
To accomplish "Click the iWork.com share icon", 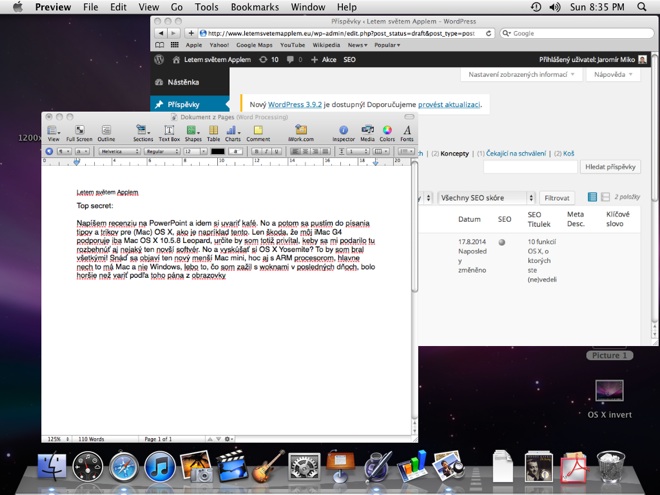I will (x=301, y=133).
